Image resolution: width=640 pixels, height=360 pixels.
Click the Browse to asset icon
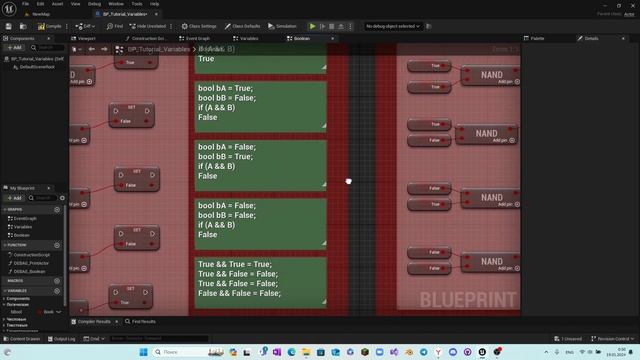pyautogui.click(x=23, y=26)
